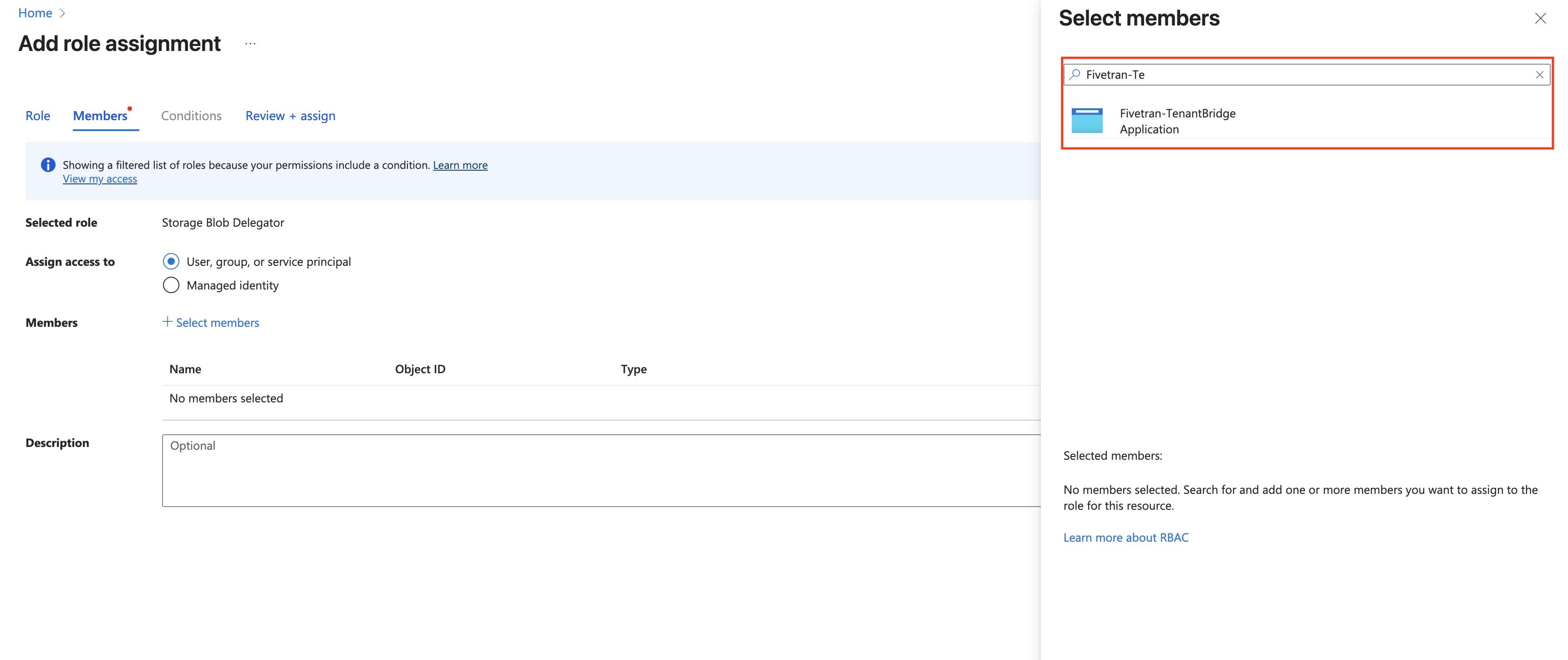Open Learn more about RBAC

point(1125,537)
